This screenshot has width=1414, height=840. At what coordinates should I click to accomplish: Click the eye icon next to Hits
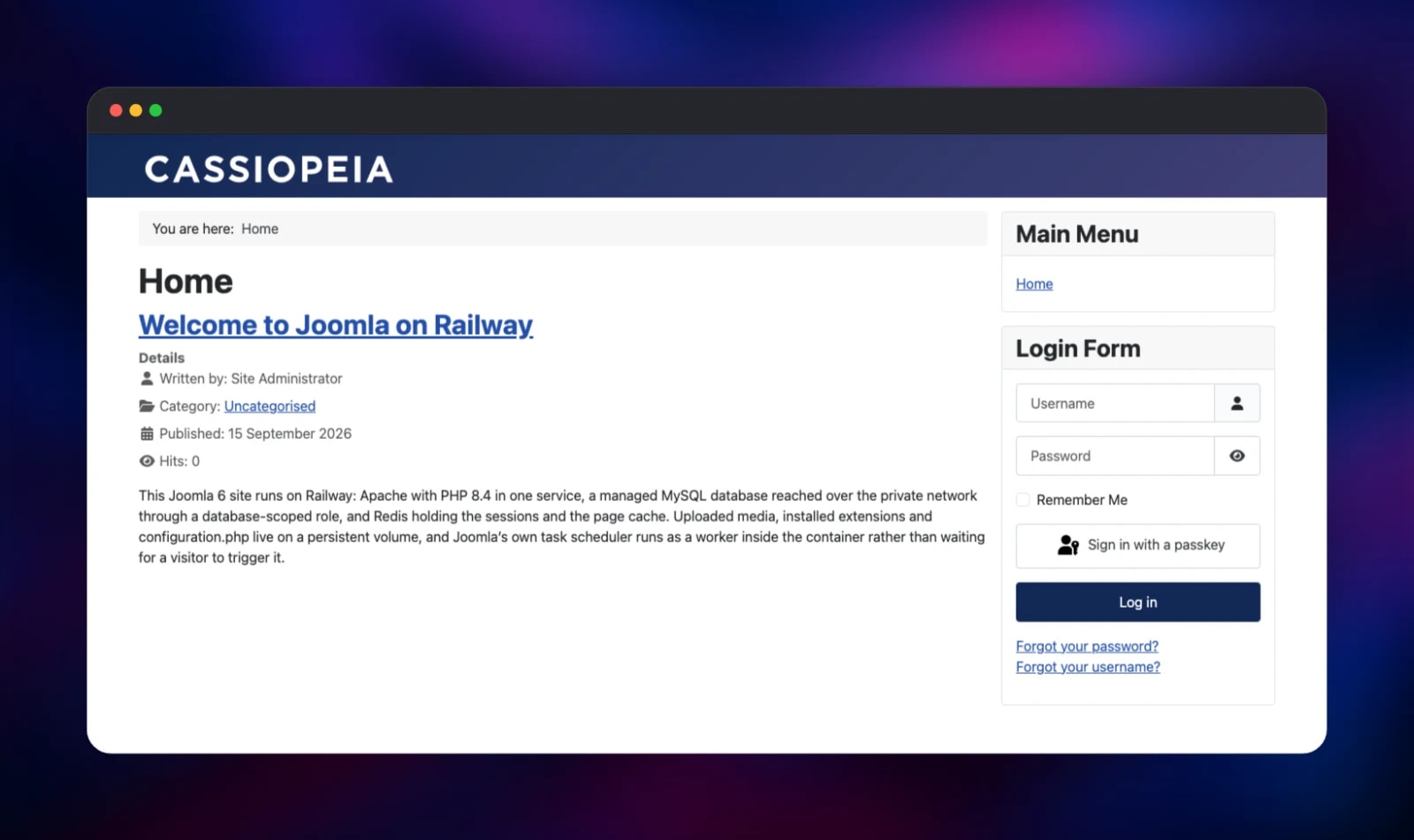[x=147, y=461]
